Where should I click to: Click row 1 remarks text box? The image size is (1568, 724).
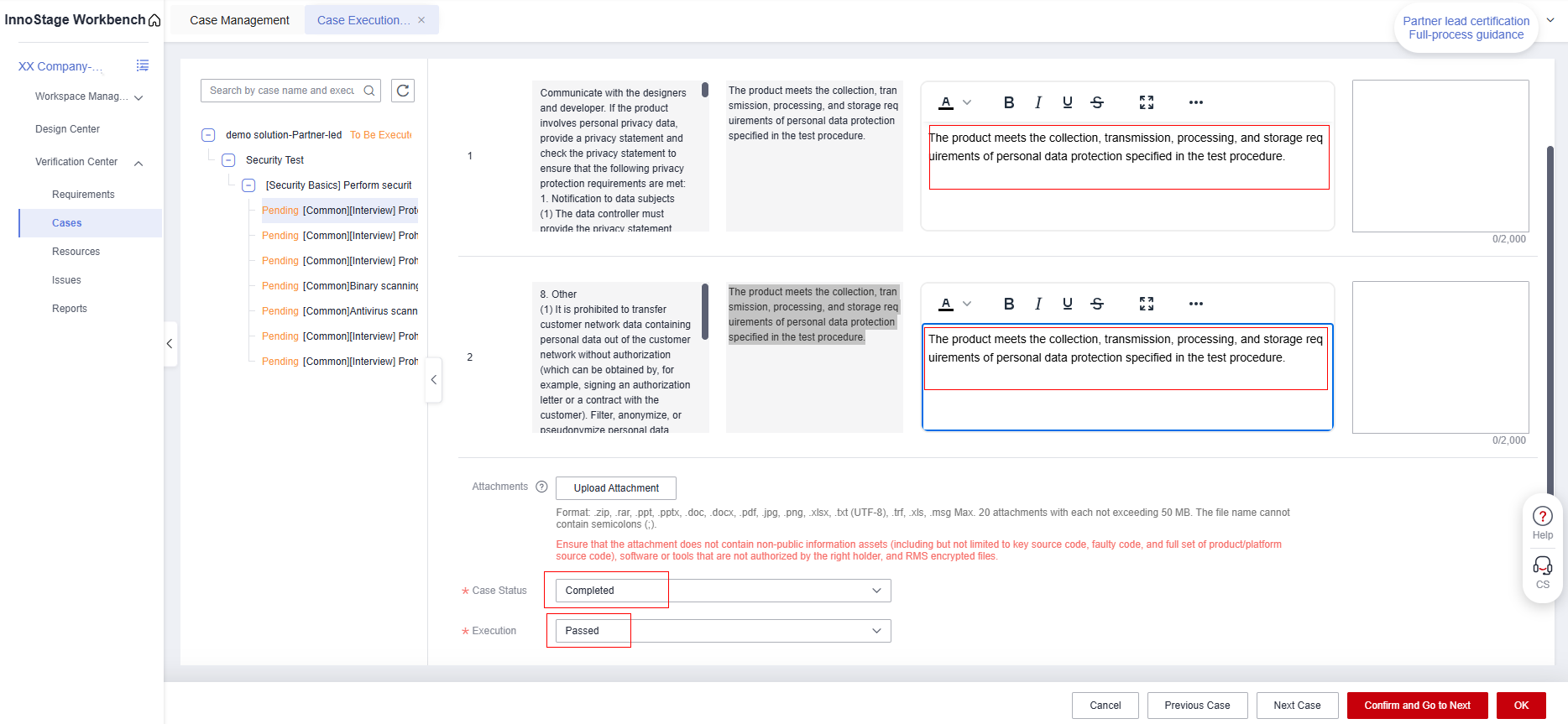(x=1440, y=156)
